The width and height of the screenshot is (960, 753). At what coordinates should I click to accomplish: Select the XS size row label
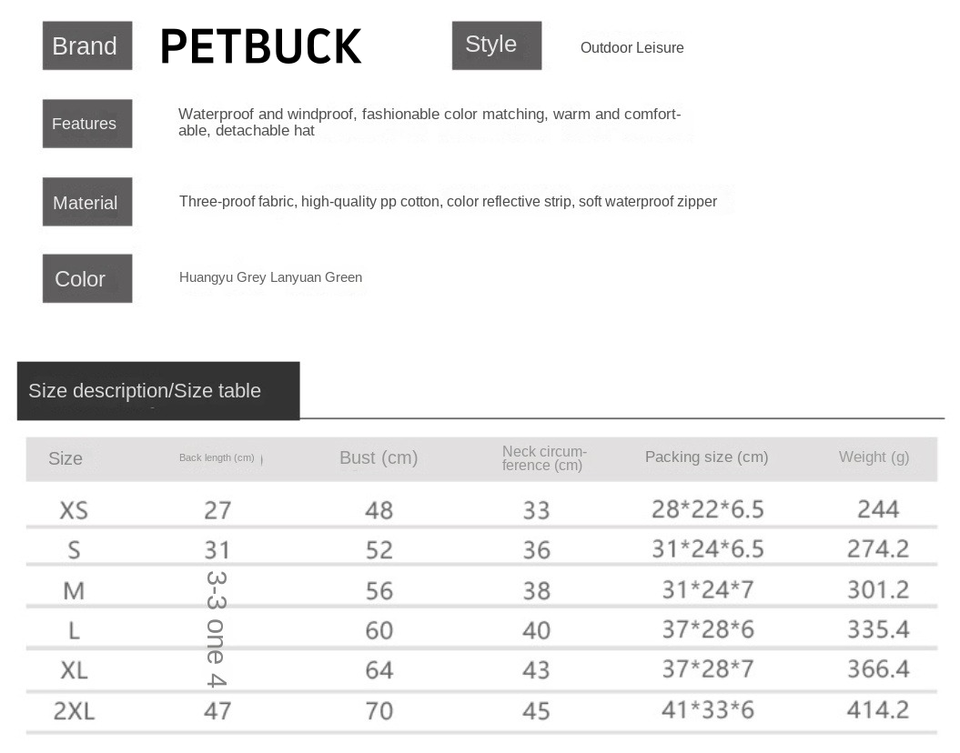click(x=74, y=510)
